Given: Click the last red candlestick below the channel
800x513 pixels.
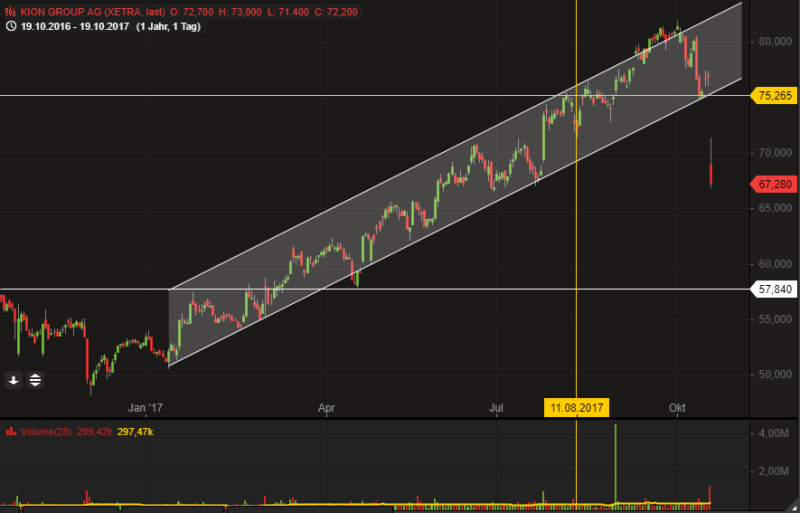Looking at the screenshot, I should tap(711, 175).
